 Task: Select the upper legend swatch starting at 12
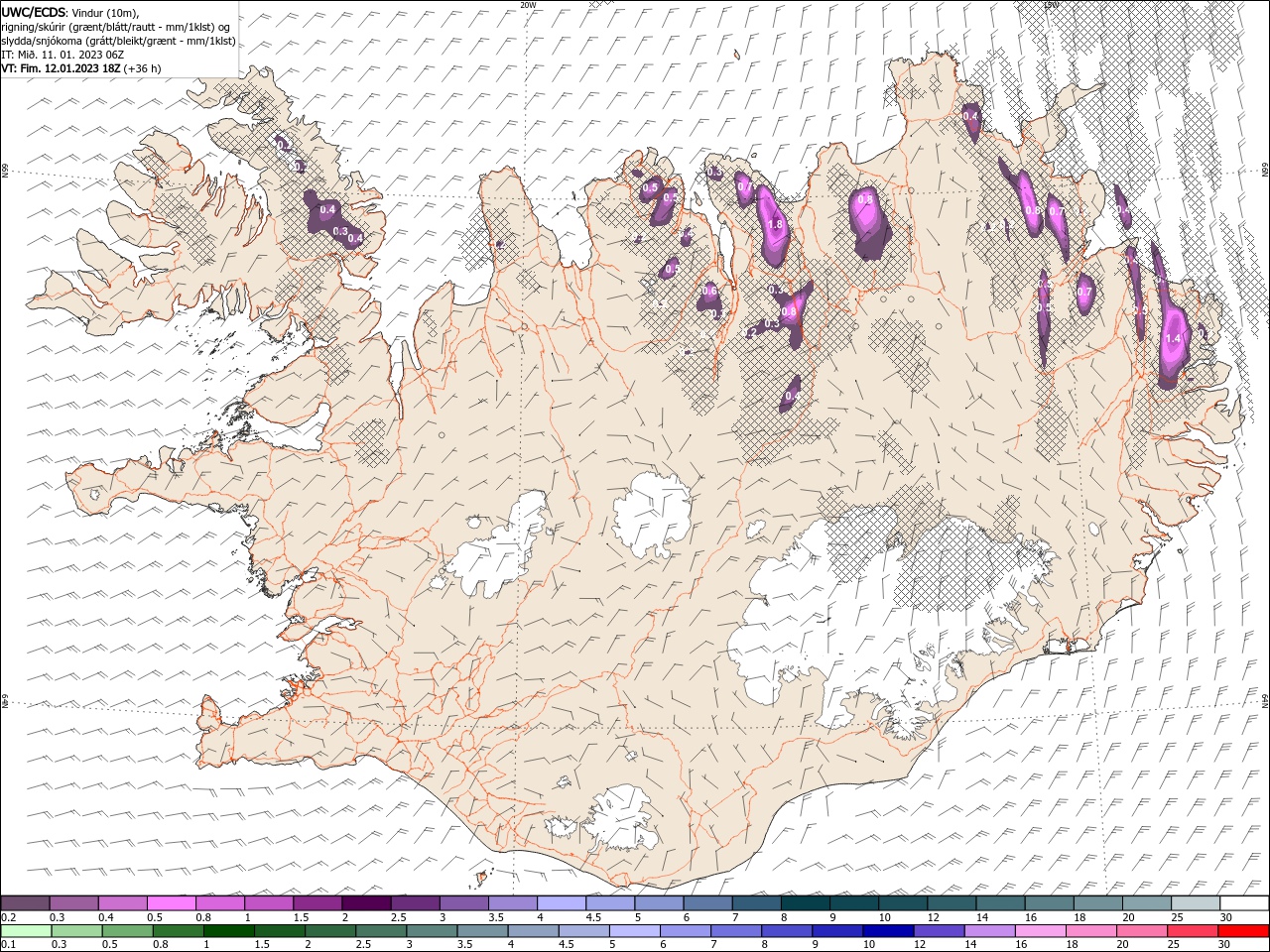coord(952,903)
